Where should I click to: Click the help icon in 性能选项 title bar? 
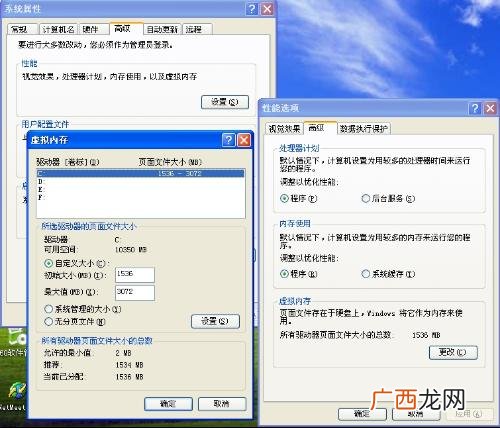click(475, 108)
